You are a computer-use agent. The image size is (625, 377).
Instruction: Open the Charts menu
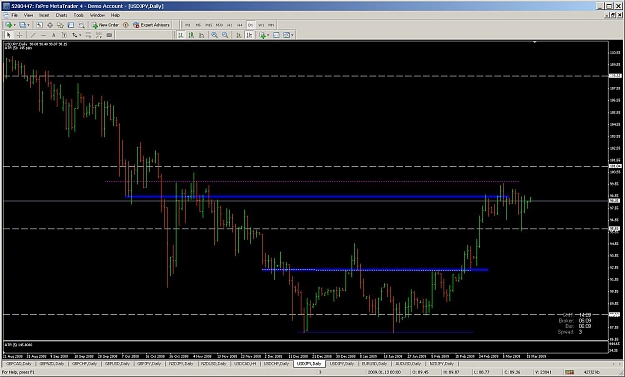61,15
